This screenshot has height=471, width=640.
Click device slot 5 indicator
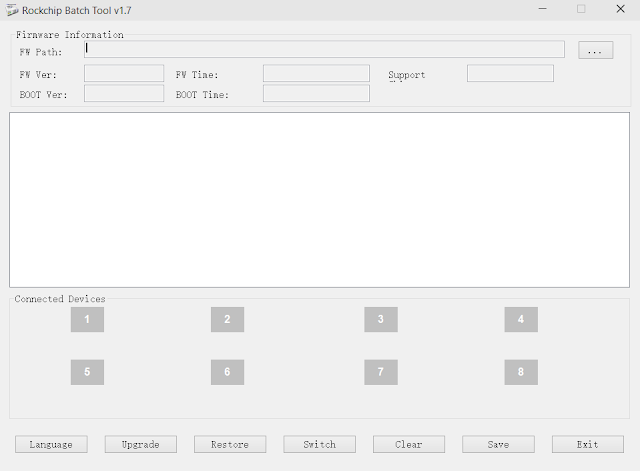87,372
